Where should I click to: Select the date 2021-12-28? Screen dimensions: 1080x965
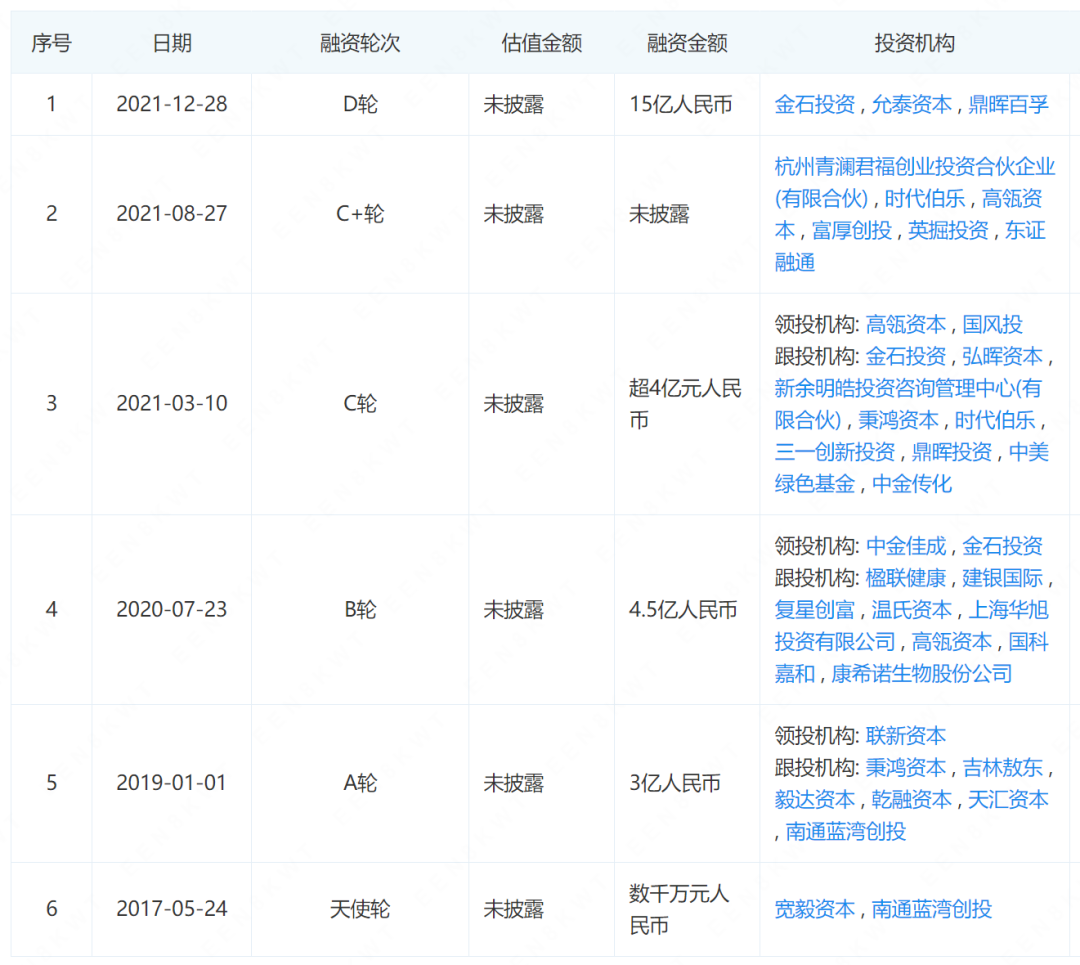coord(172,105)
